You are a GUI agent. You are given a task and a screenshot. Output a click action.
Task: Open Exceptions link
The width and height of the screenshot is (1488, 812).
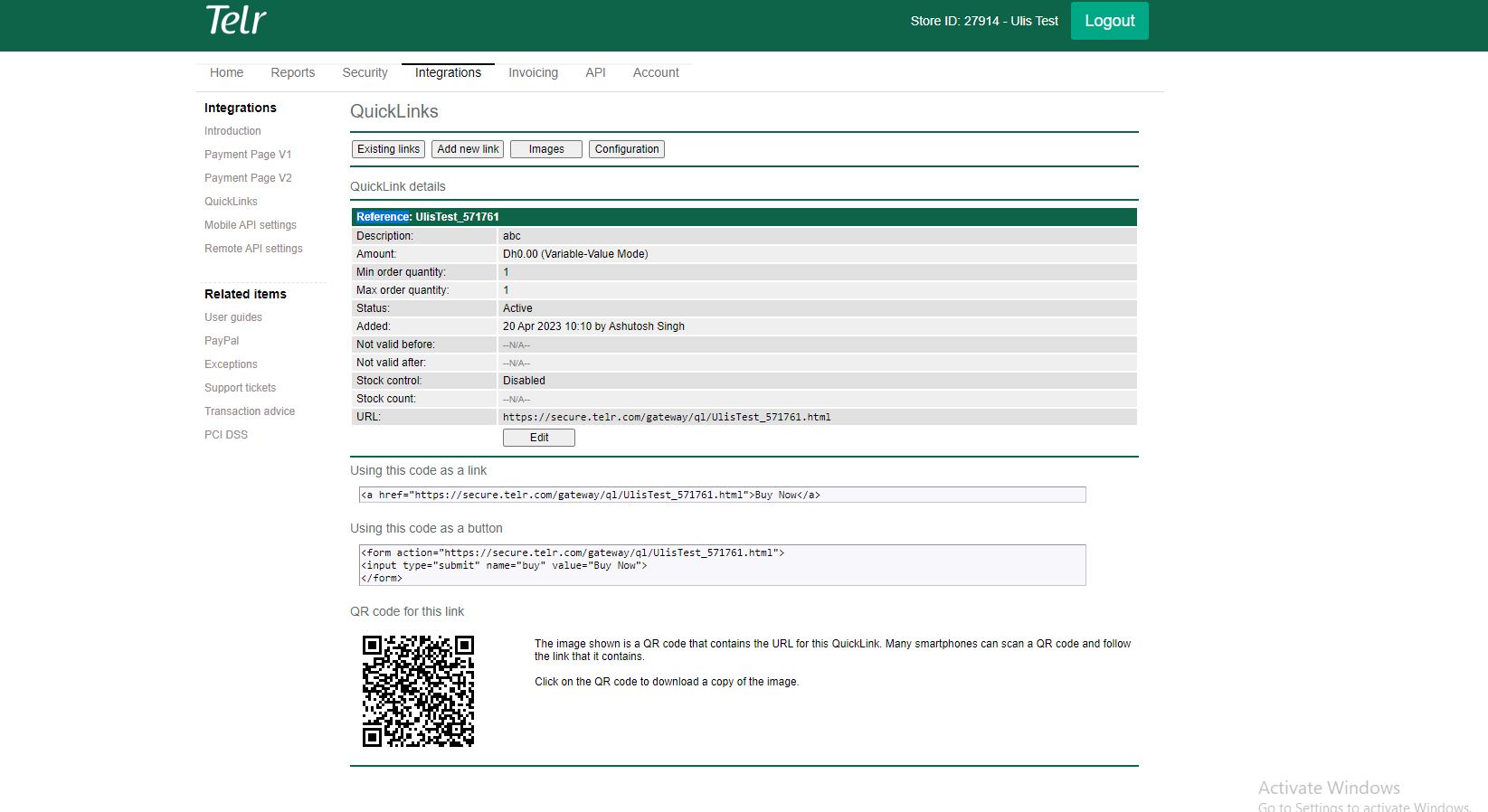231,364
